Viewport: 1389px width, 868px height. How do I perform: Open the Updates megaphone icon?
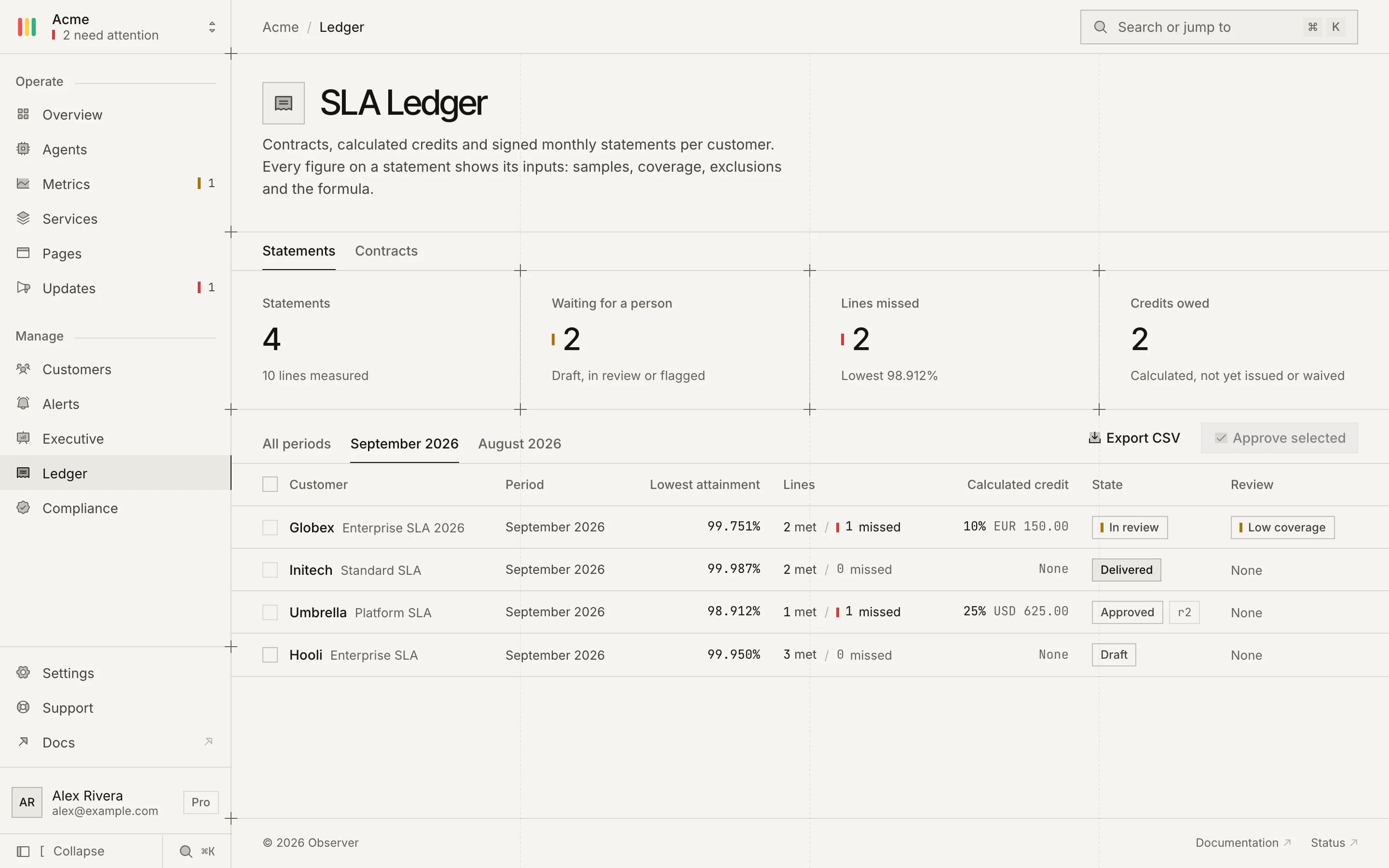click(23, 287)
